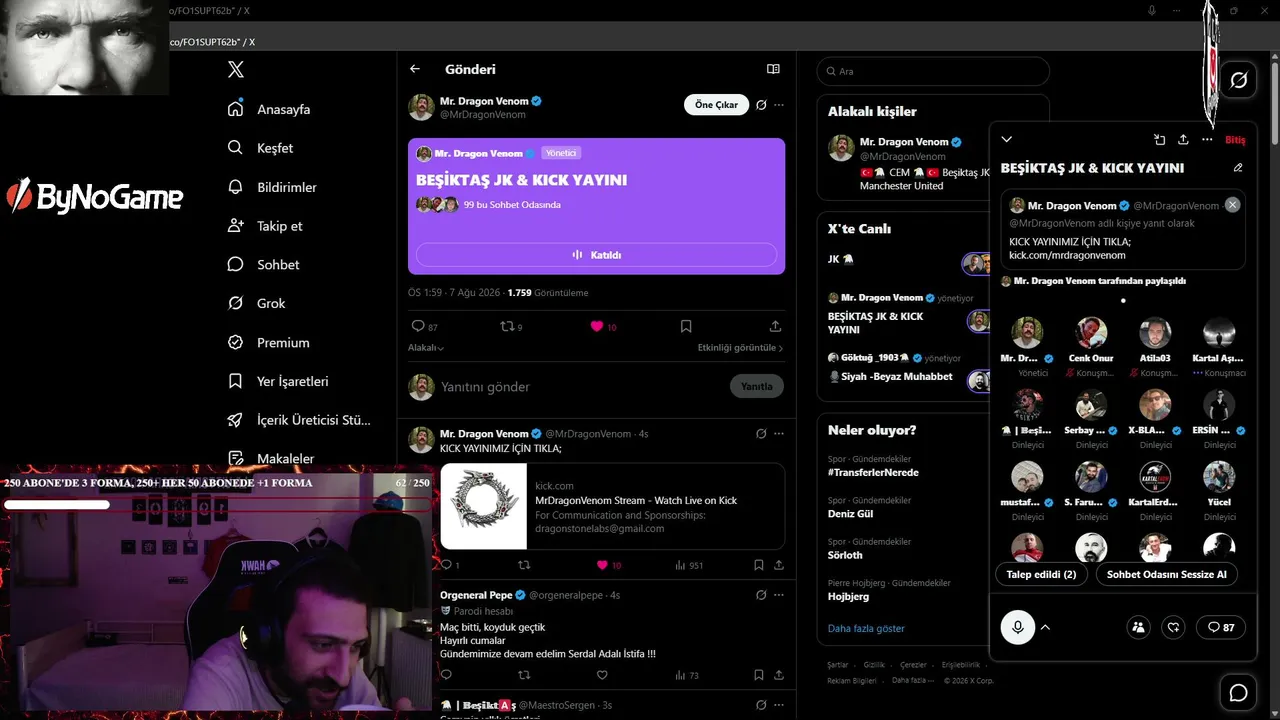Image resolution: width=1280 pixels, height=720 pixels.
Task: Open the Etkinliği görüntüle link
Action: click(x=740, y=348)
